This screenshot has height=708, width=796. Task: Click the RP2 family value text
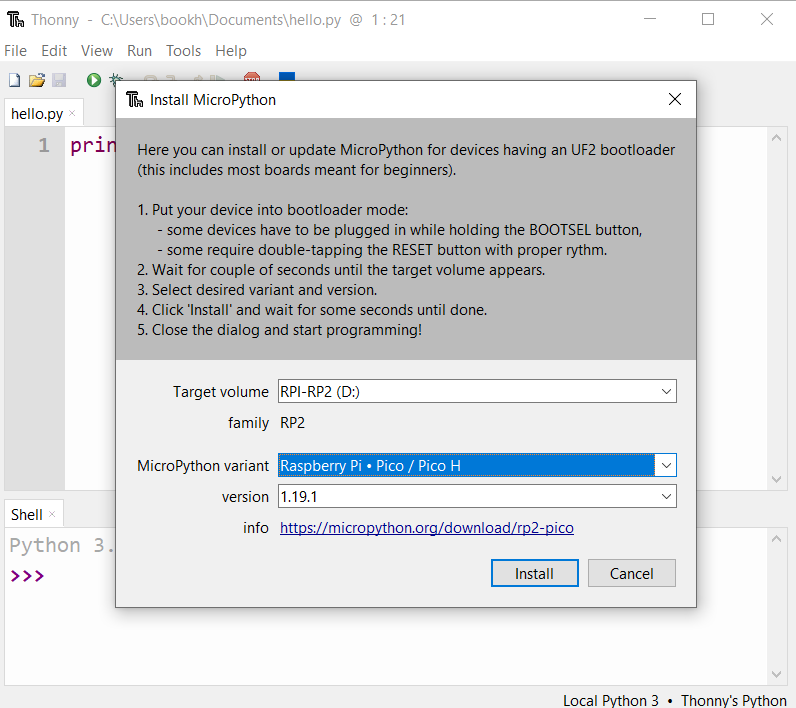tap(292, 423)
